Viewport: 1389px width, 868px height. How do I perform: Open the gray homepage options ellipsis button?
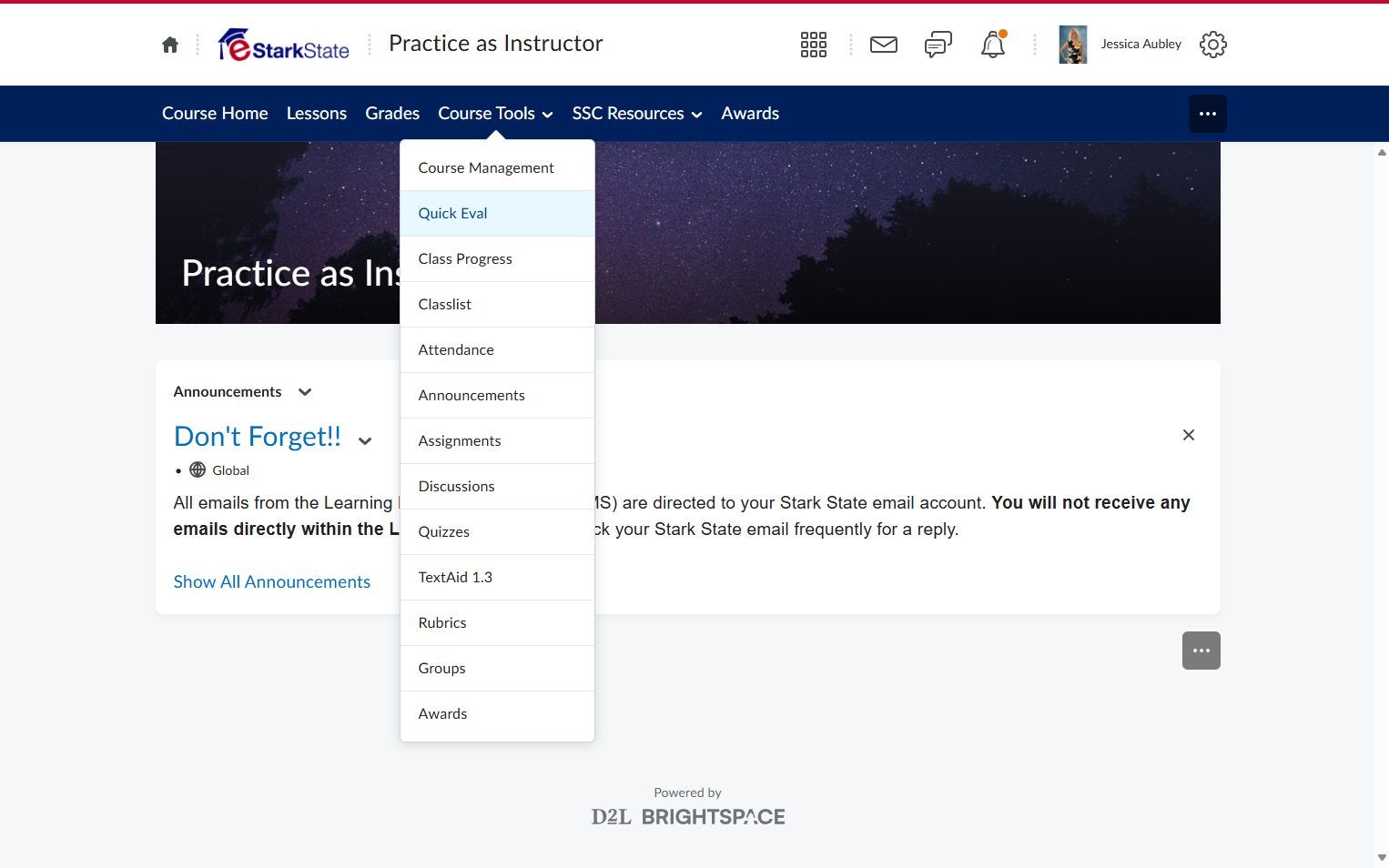coord(1201,651)
